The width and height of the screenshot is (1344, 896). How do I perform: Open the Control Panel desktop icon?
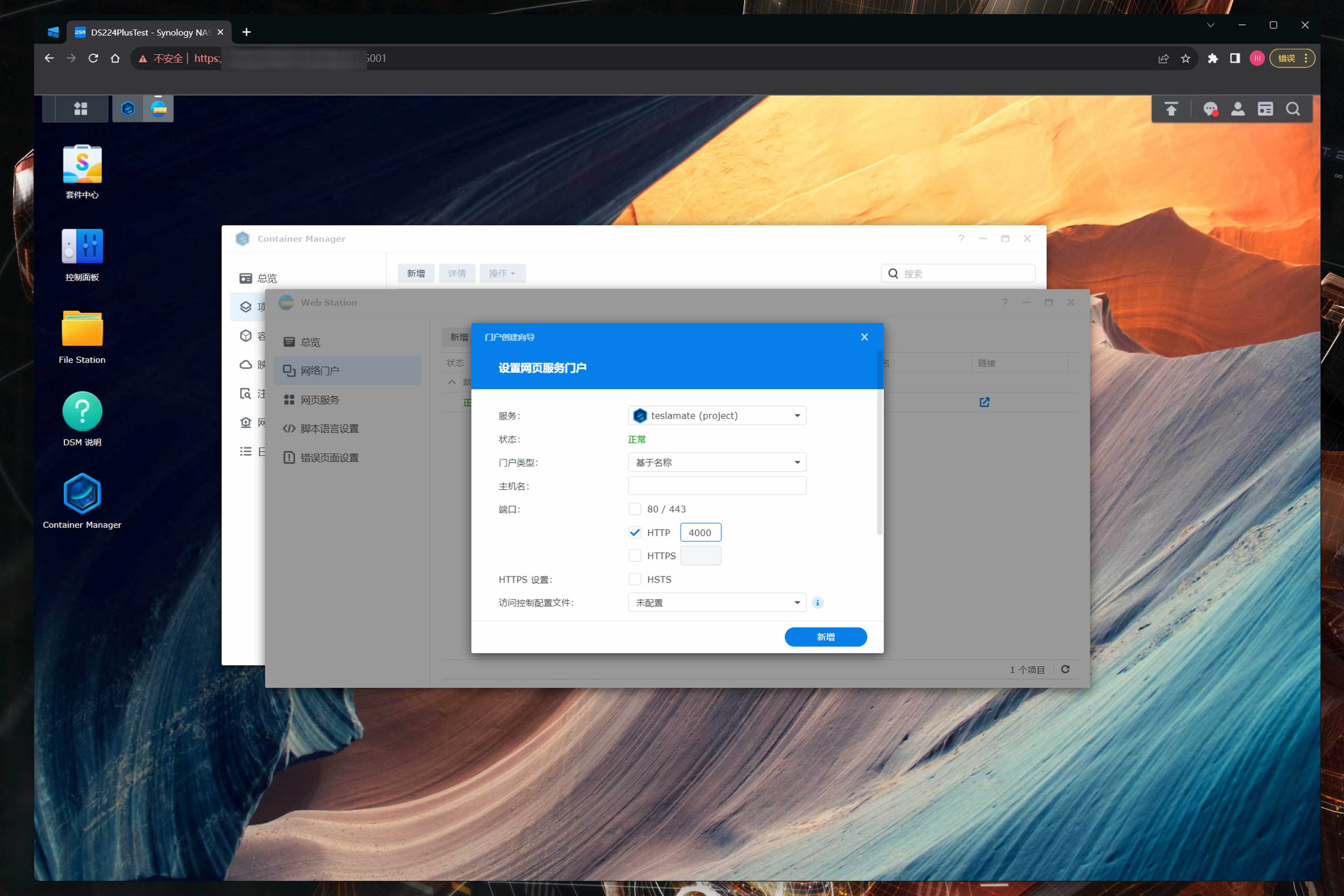[x=82, y=247]
